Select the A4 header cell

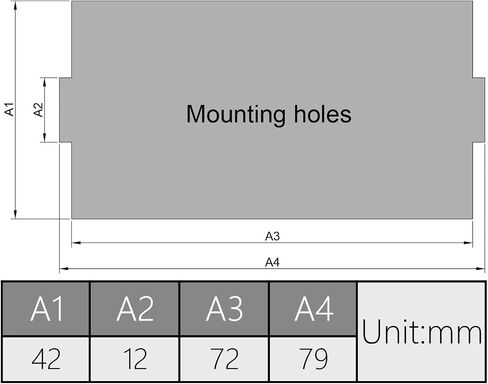click(313, 309)
